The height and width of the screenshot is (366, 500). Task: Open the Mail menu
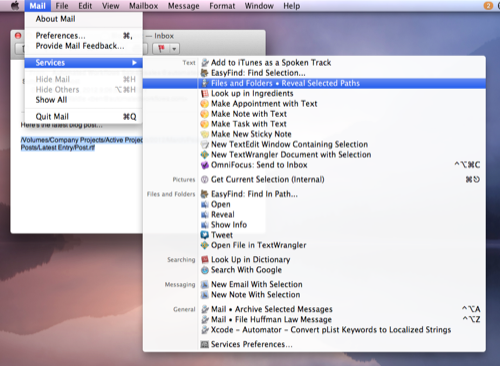[37, 6]
